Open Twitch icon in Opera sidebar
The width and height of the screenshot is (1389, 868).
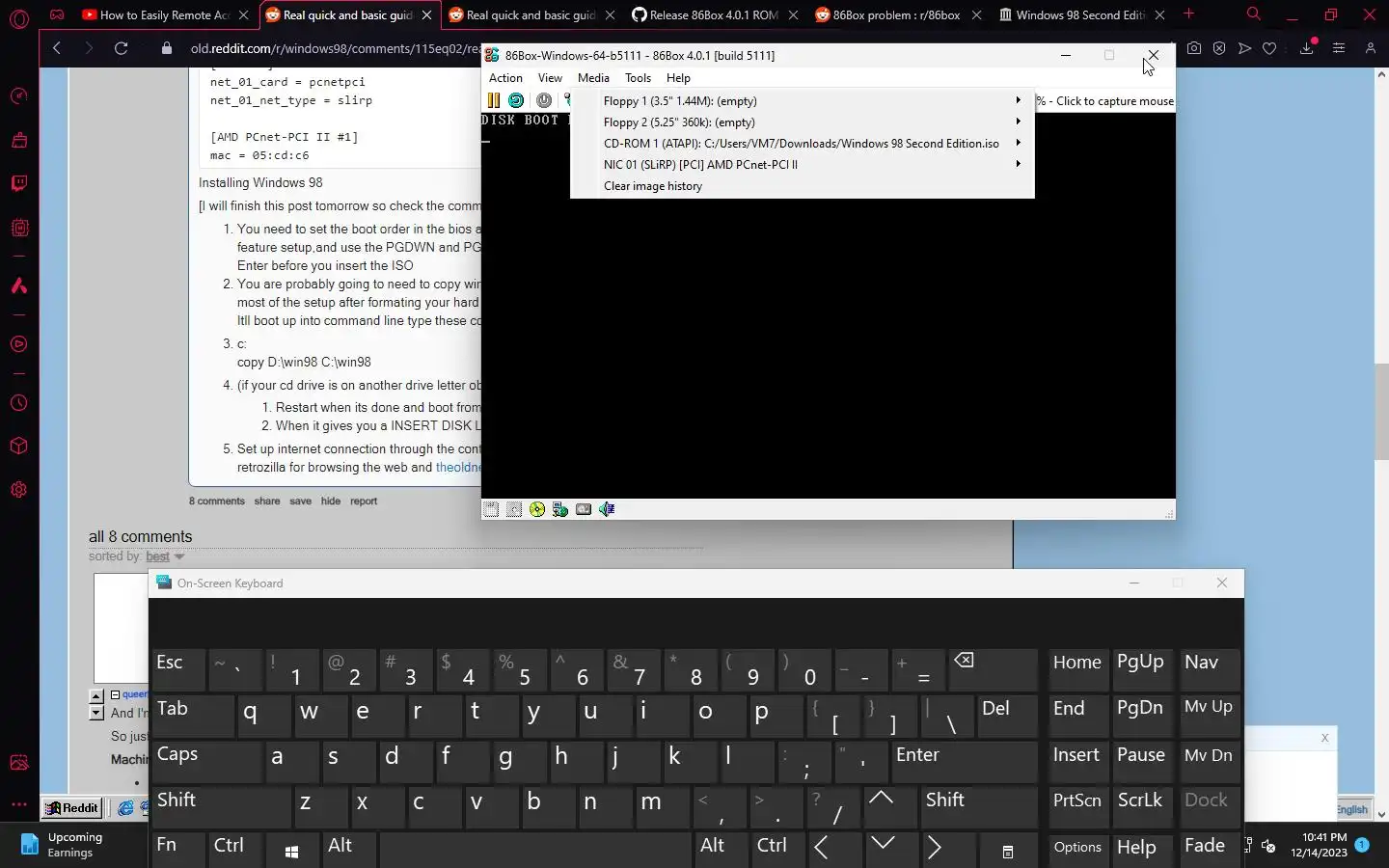pyautogui.click(x=19, y=184)
